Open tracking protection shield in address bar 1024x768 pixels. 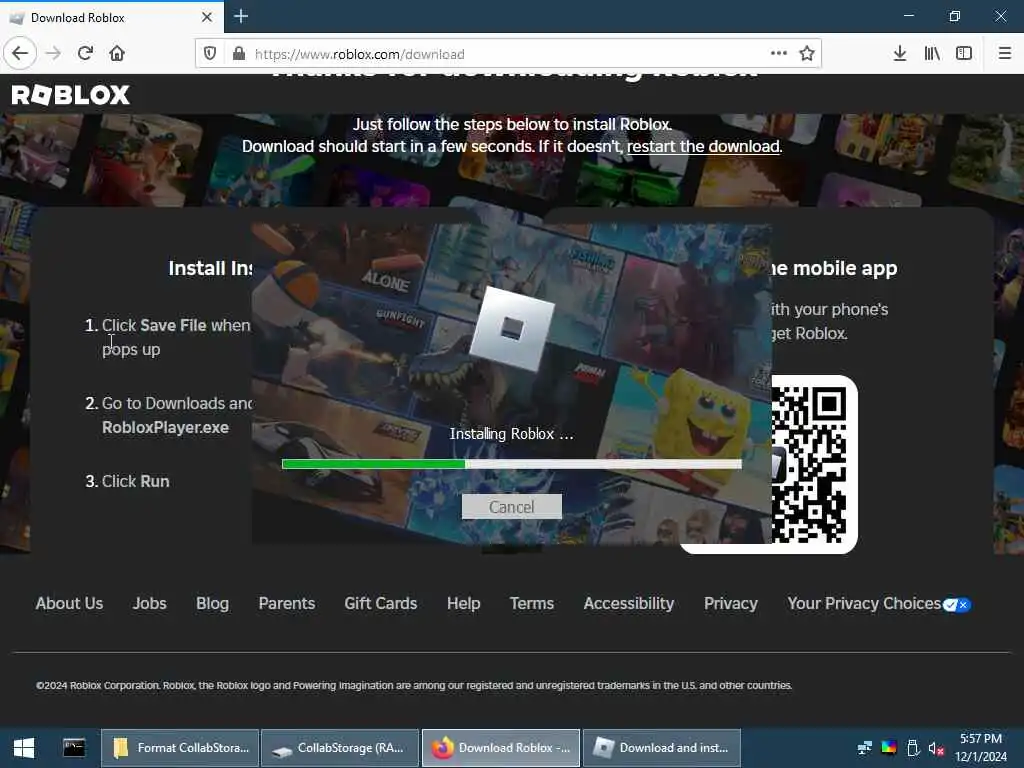(210, 54)
